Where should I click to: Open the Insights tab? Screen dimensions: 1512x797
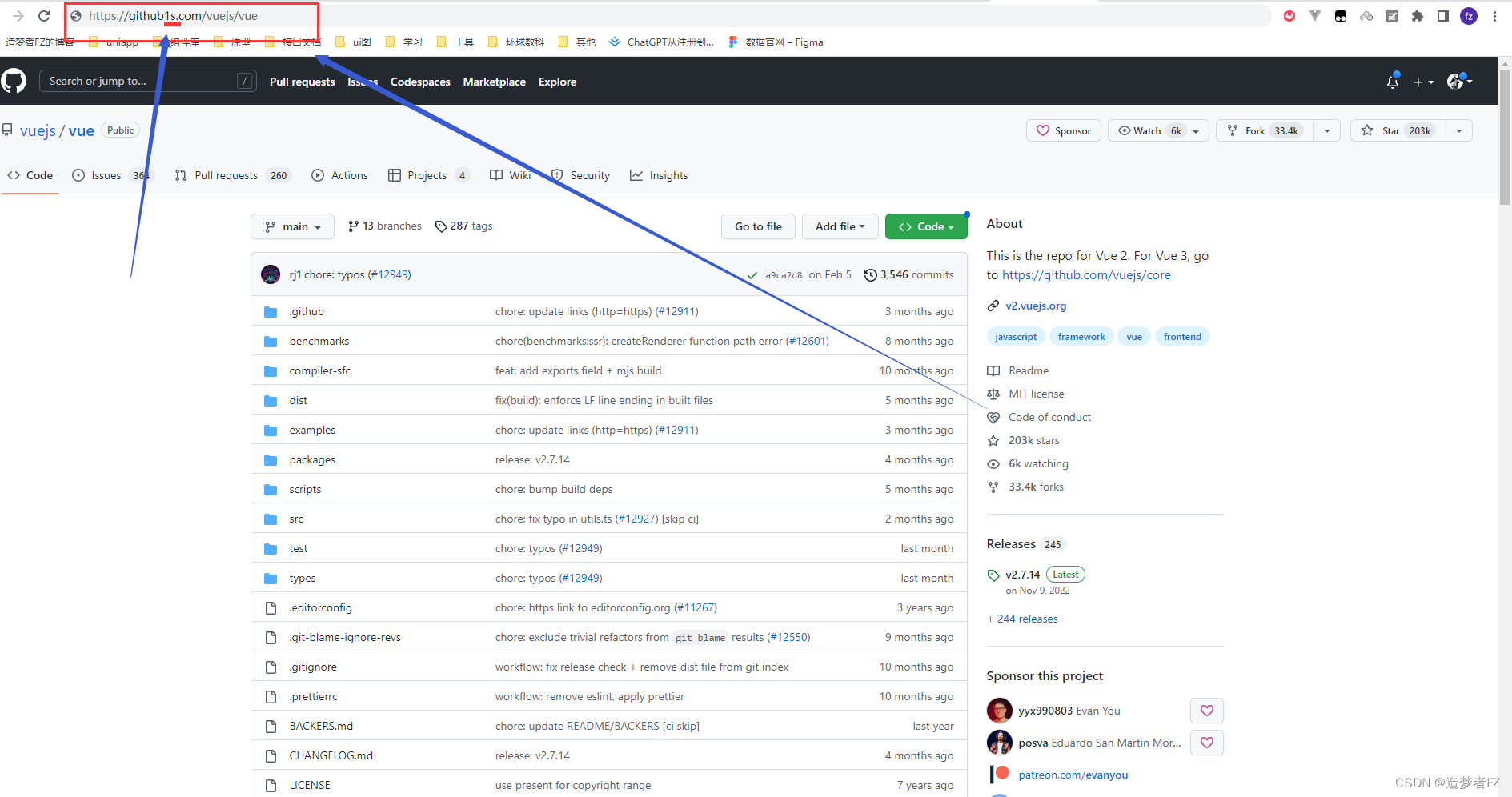(659, 175)
